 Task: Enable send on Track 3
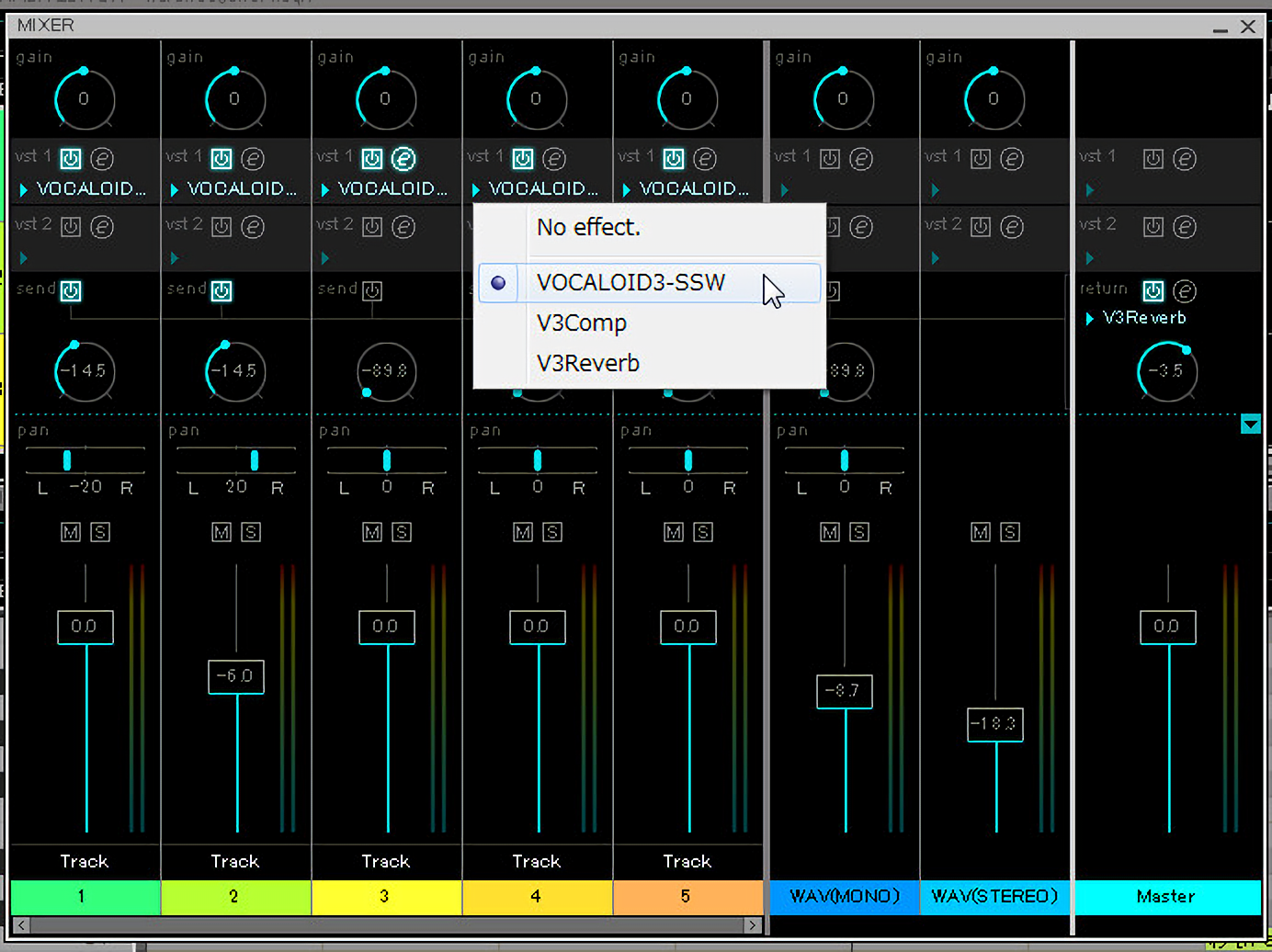point(372,291)
